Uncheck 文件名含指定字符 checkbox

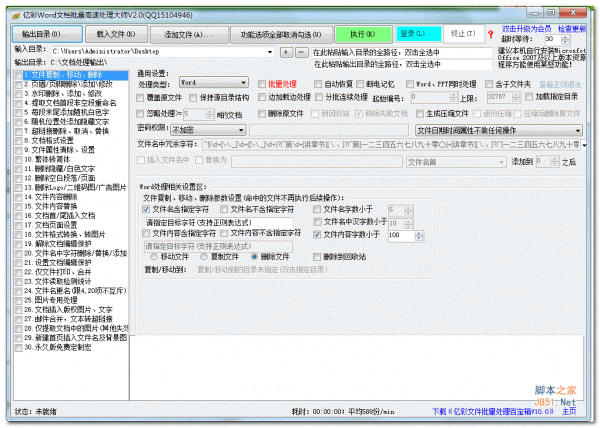tap(146, 209)
